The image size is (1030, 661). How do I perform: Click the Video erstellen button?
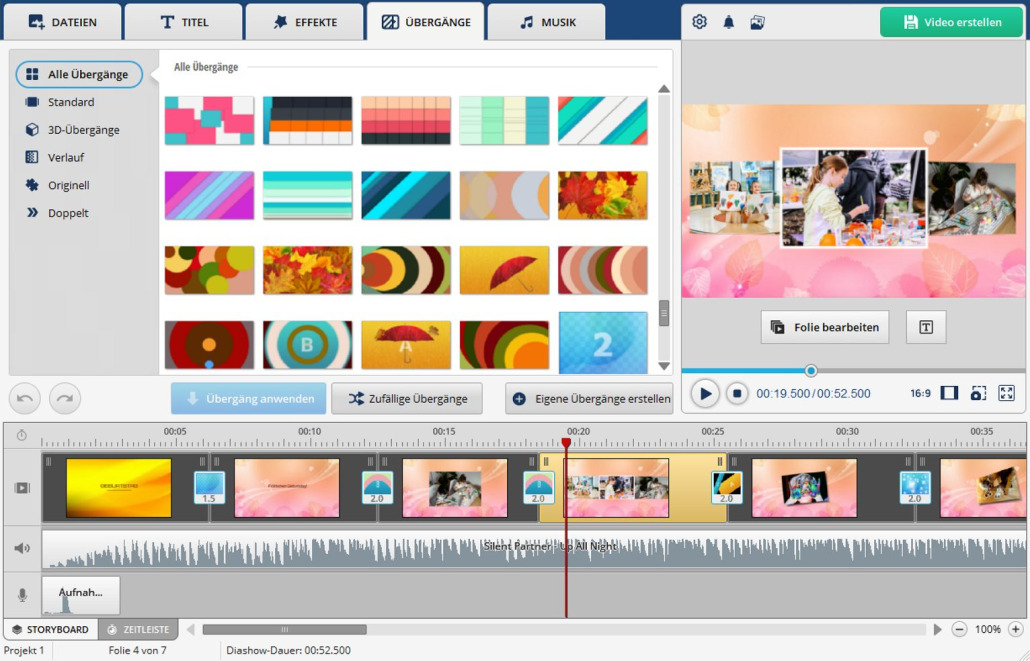(x=951, y=22)
